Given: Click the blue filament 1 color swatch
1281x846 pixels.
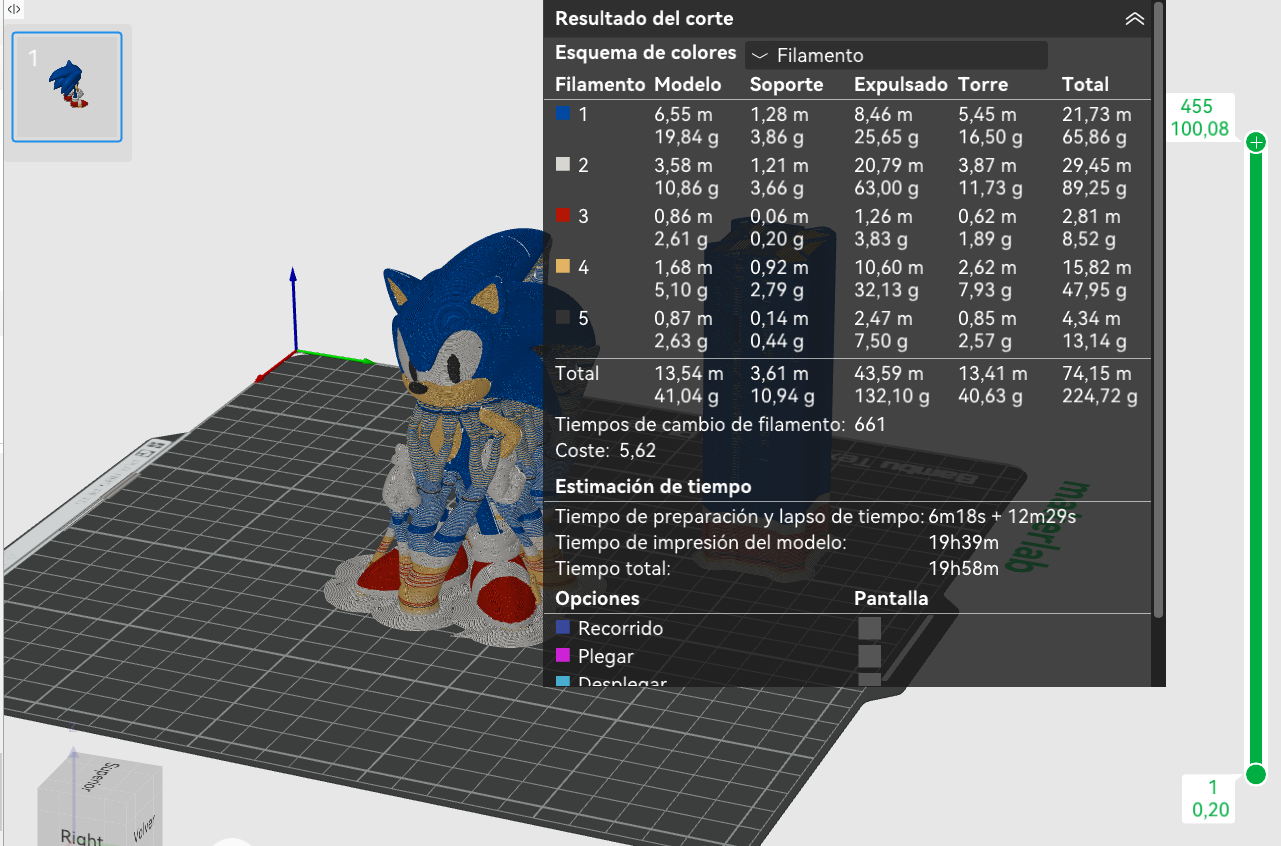Looking at the screenshot, I should click(563, 114).
